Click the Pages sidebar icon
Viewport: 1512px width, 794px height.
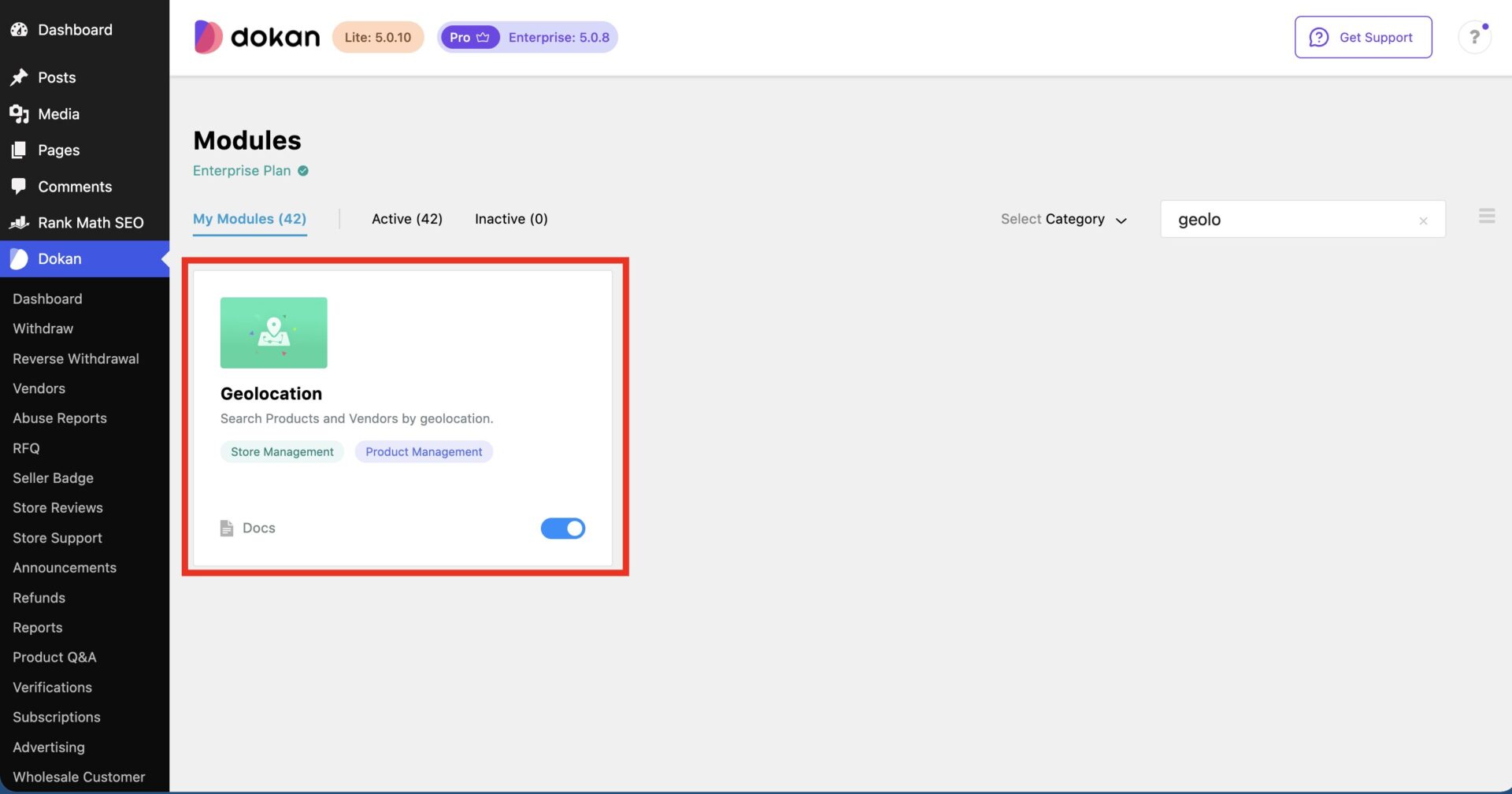click(x=19, y=150)
